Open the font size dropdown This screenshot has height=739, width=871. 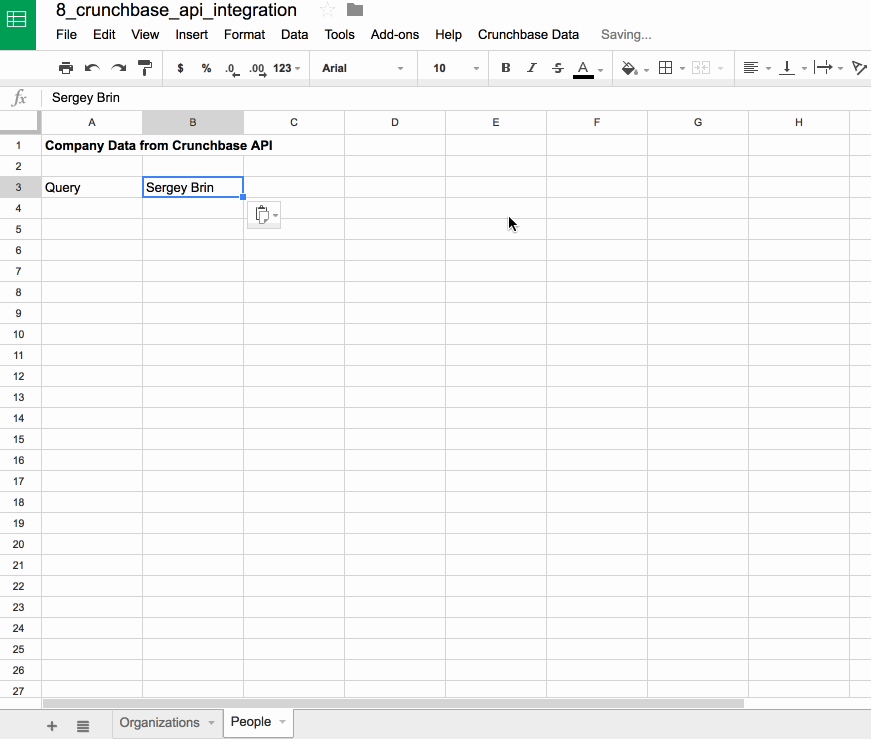pyautogui.click(x=455, y=68)
